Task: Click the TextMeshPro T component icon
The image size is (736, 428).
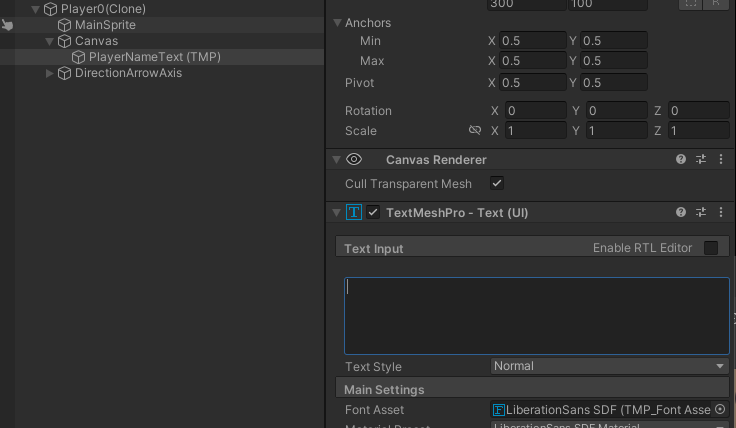Action: point(354,213)
